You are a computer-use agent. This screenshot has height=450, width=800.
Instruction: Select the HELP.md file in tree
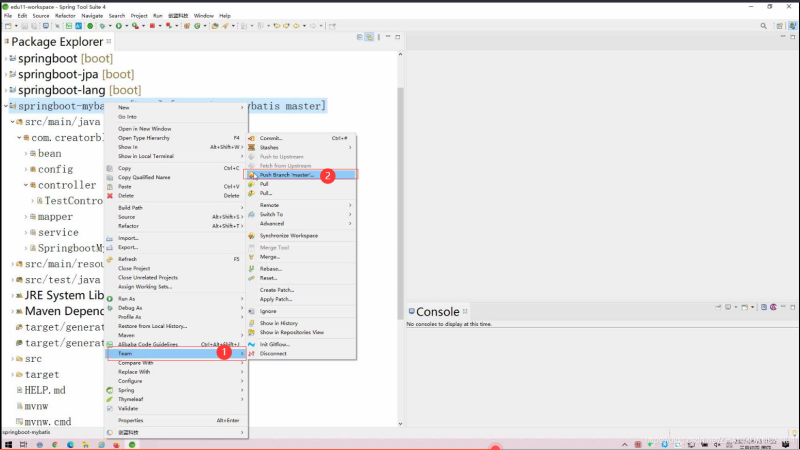point(44,389)
